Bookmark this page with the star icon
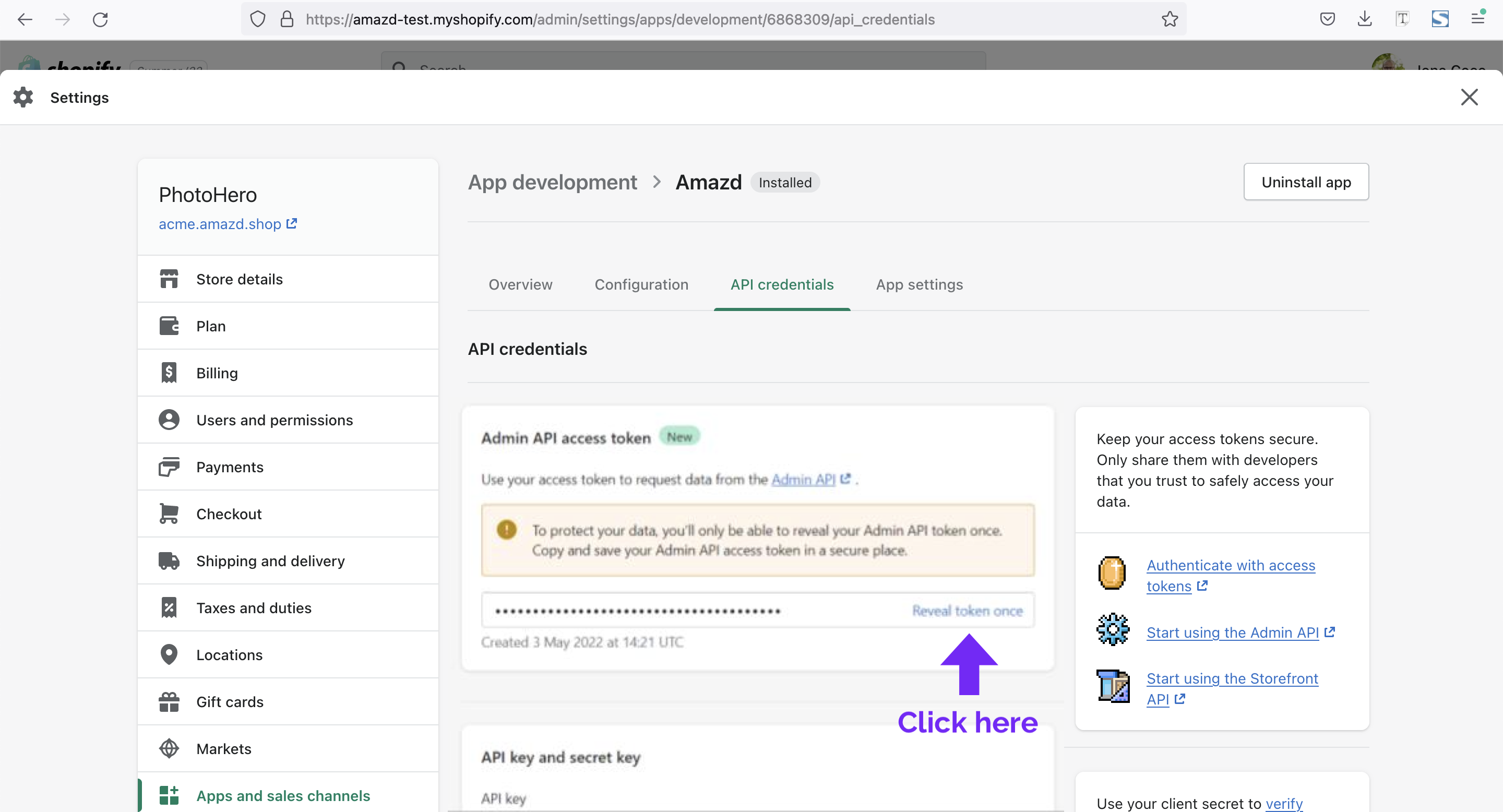1503x812 pixels. [1169, 19]
